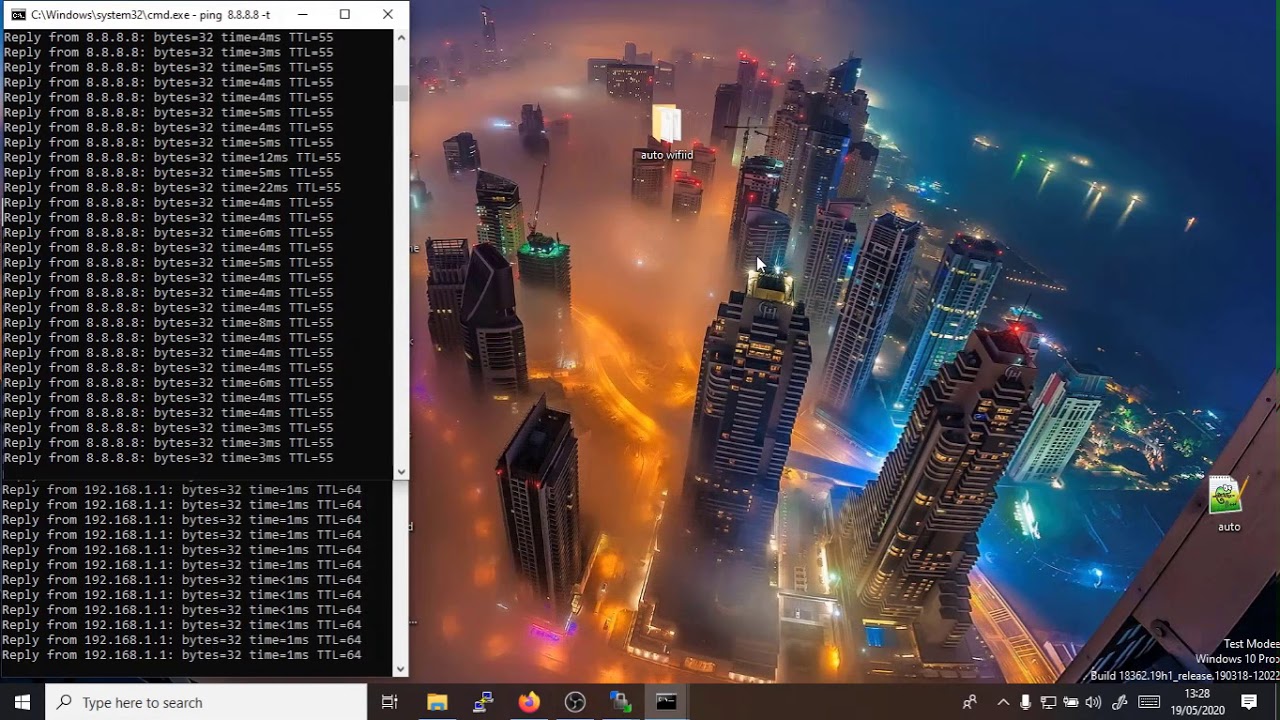Viewport: 1280px width, 720px height.
Task: Click the reply line with time=22ms
Action: (x=172, y=187)
